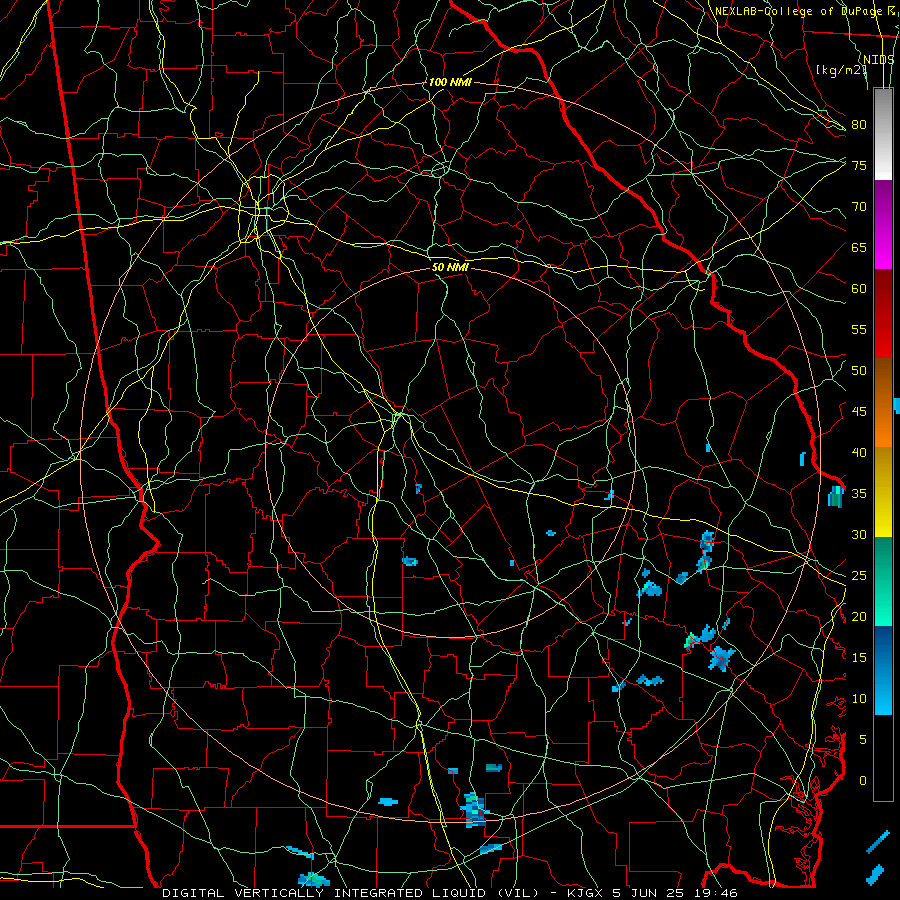
Task: Click the 45 value on color scale
Action: click(x=859, y=412)
